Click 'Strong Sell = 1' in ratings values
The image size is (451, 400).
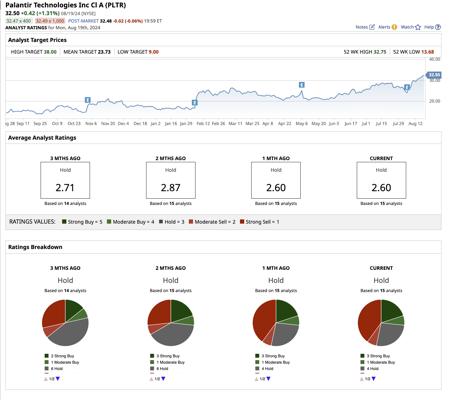pyautogui.click(x=260, y=222)
